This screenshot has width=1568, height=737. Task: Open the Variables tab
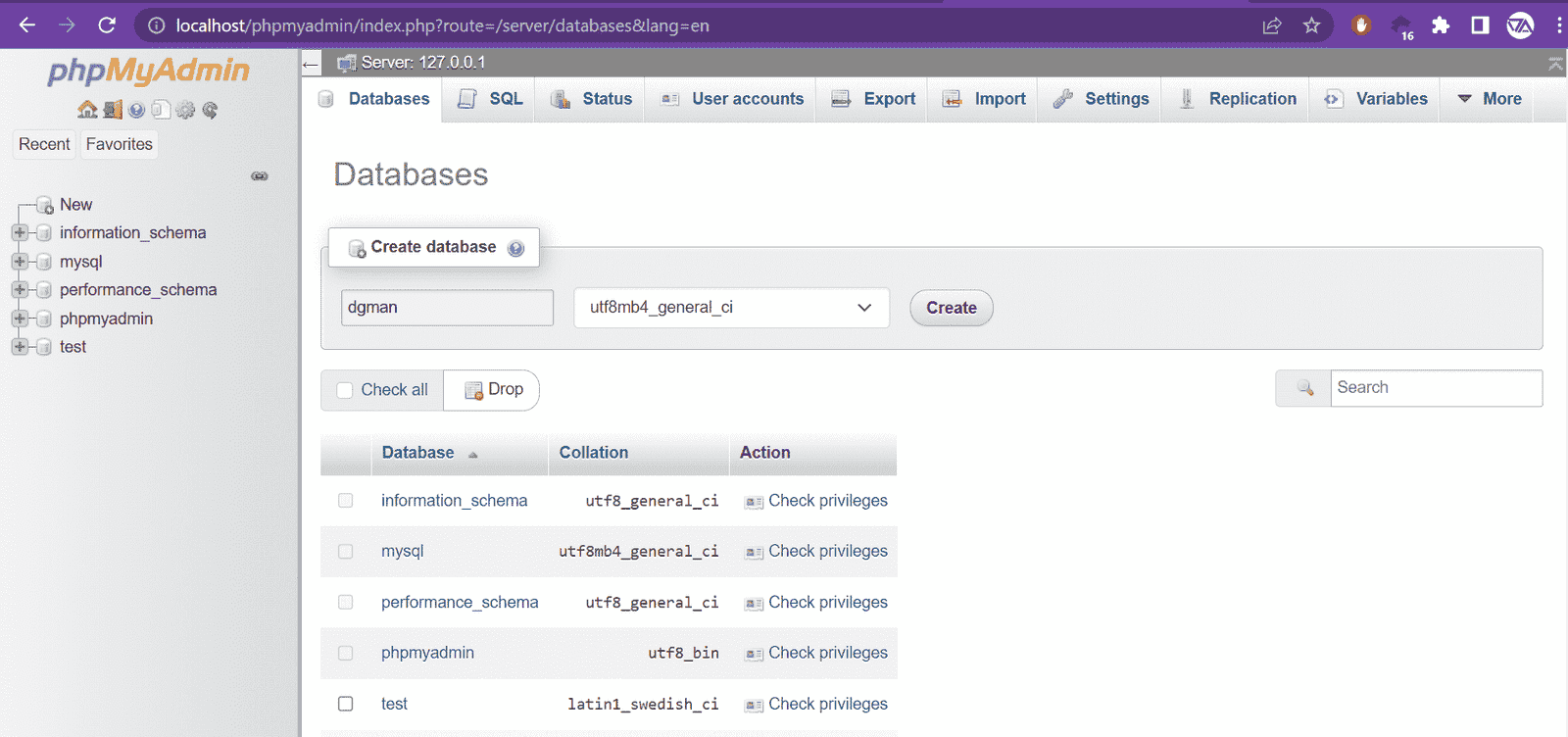coord(1375,99)
